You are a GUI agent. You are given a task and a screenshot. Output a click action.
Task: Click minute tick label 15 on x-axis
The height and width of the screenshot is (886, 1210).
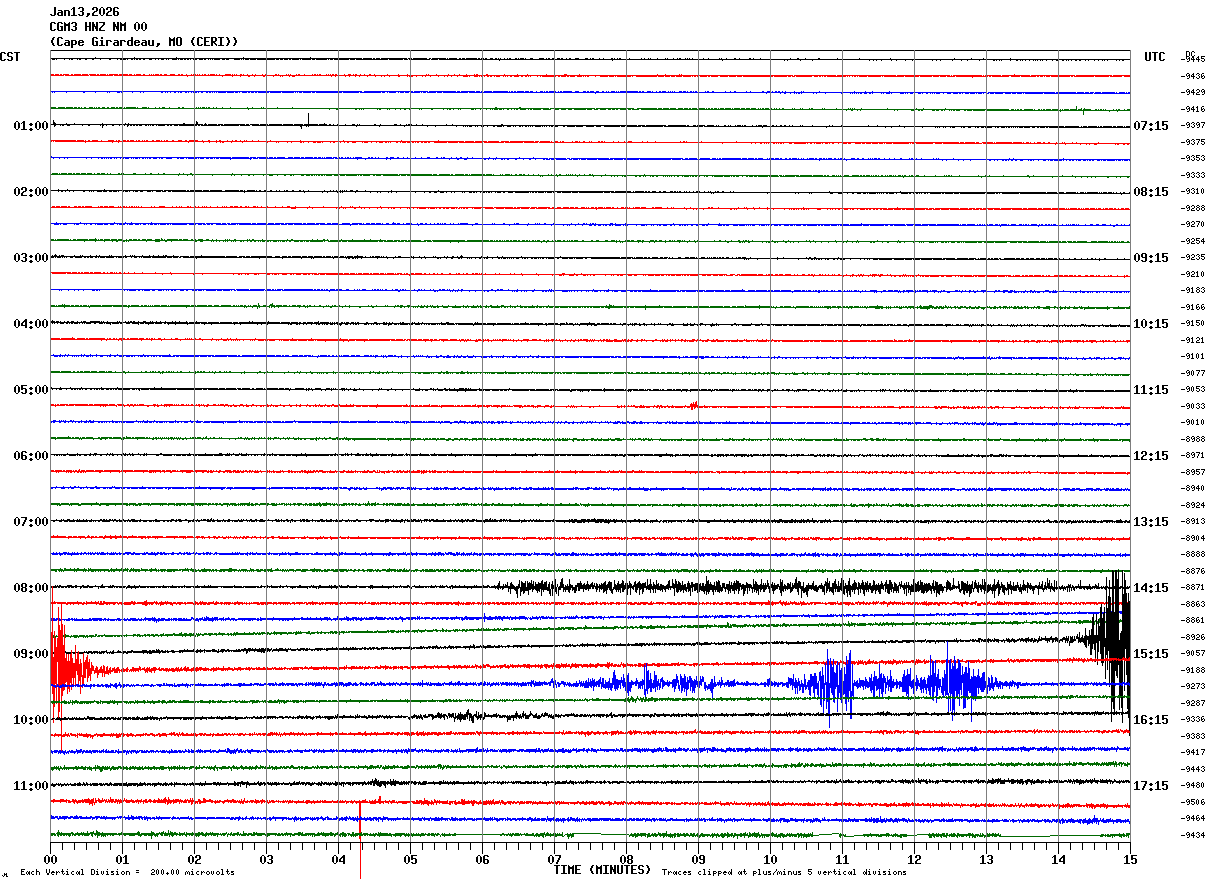click(x=1130, y=859)
